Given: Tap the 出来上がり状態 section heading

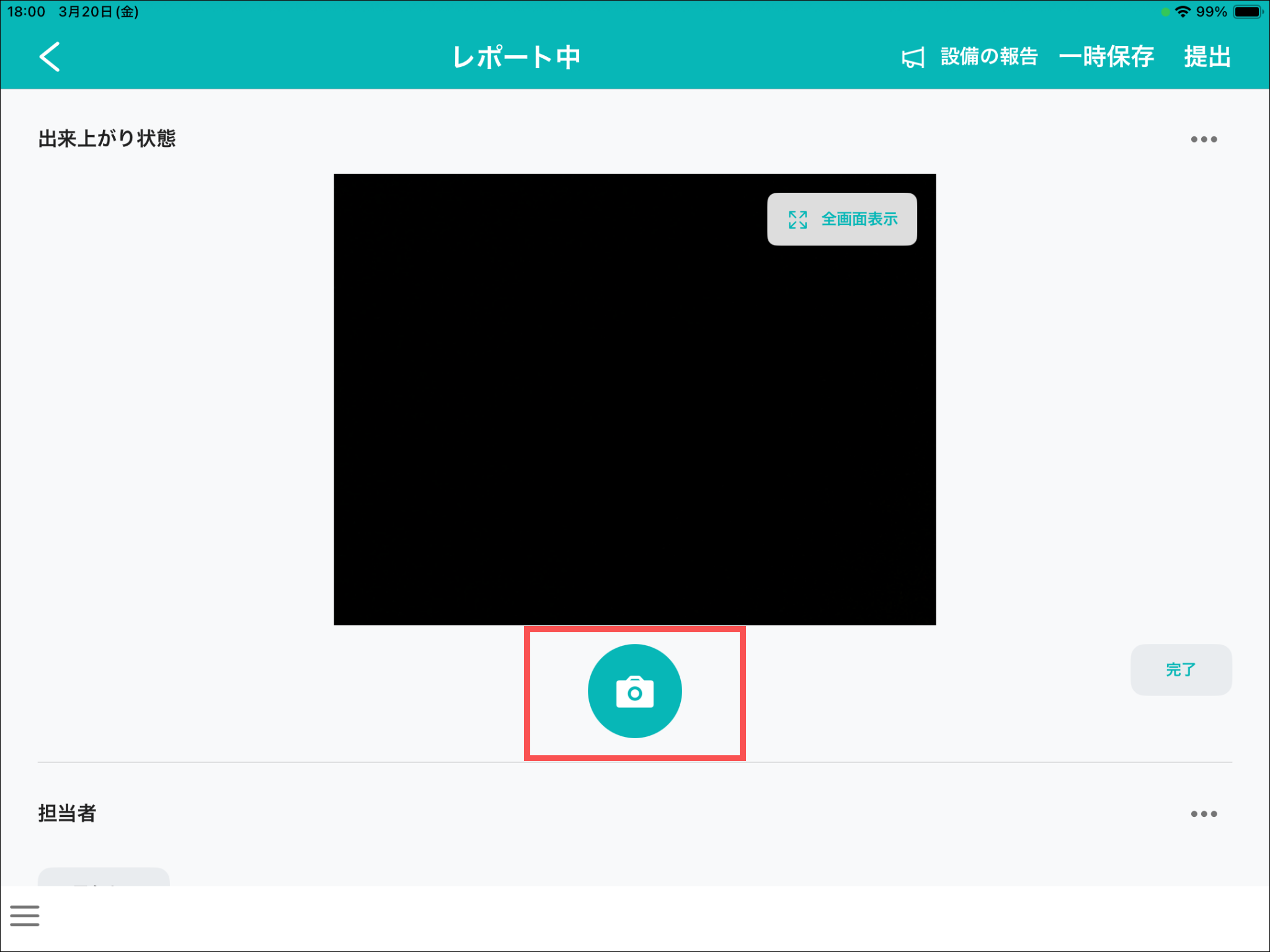Looking at the screenshot, I should (x=107, y=138).
